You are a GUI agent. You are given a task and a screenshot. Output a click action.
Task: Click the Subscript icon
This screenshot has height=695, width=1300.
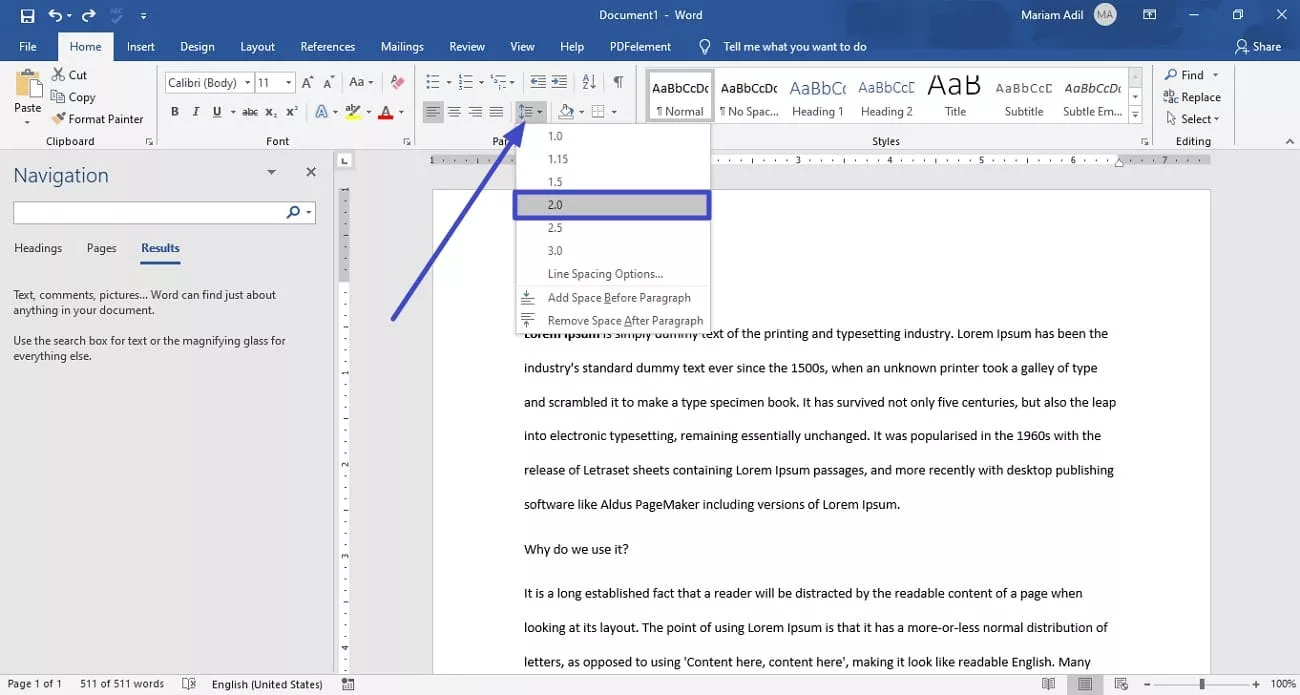(x=273, y=112)
